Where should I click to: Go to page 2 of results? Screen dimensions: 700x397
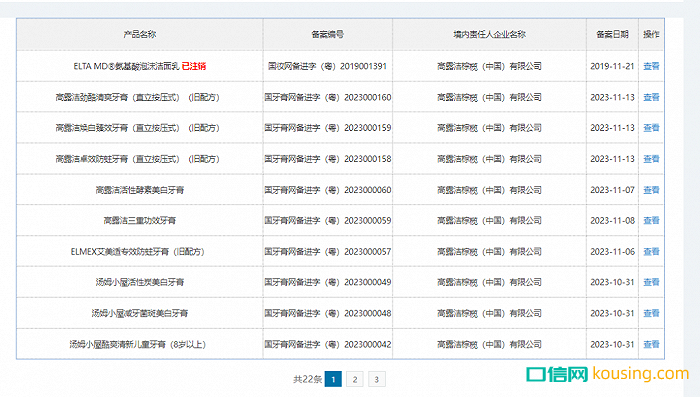tap(354, 379)
